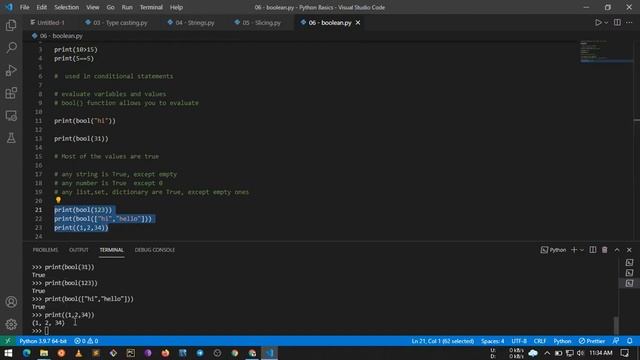
Task: Select Python 3.9.7 64-bit interpreter
Action: point(43,341)
